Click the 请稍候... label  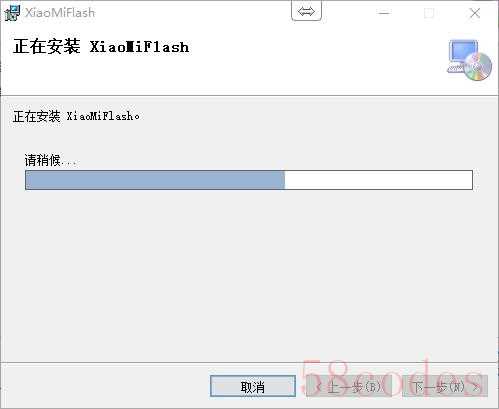point(50,160)
